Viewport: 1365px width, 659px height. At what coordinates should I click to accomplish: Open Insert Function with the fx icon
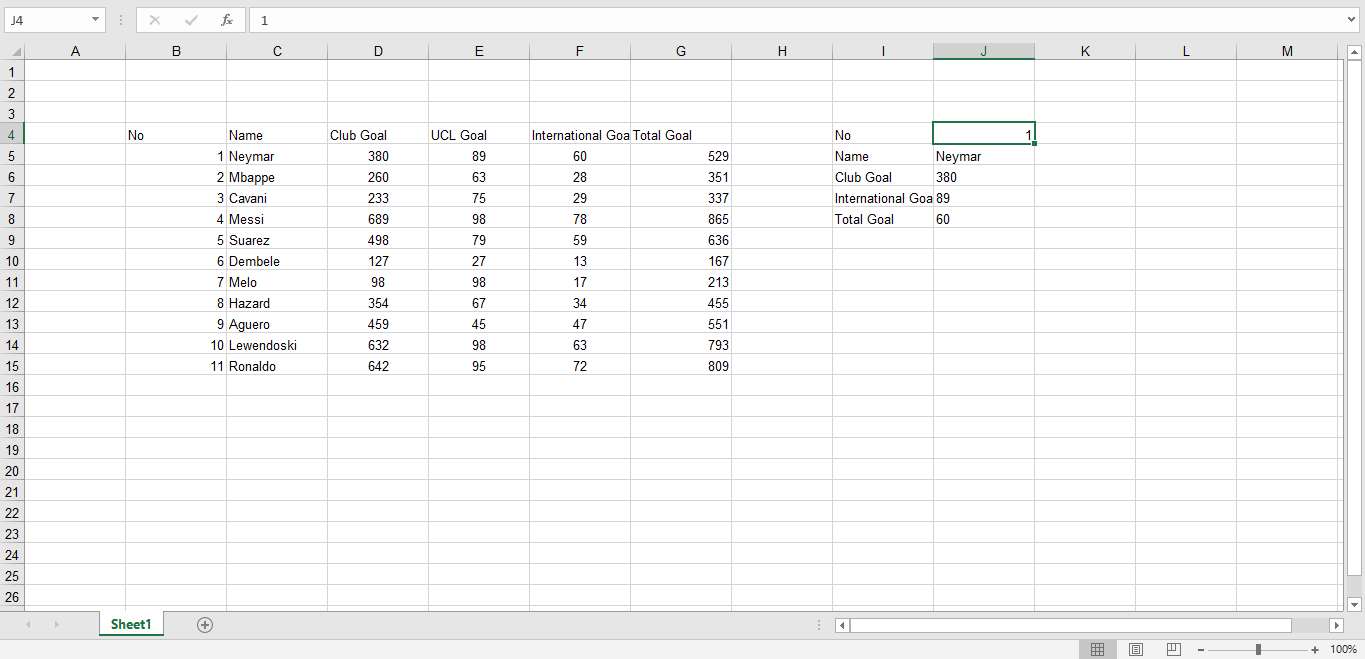click(226, 19)
